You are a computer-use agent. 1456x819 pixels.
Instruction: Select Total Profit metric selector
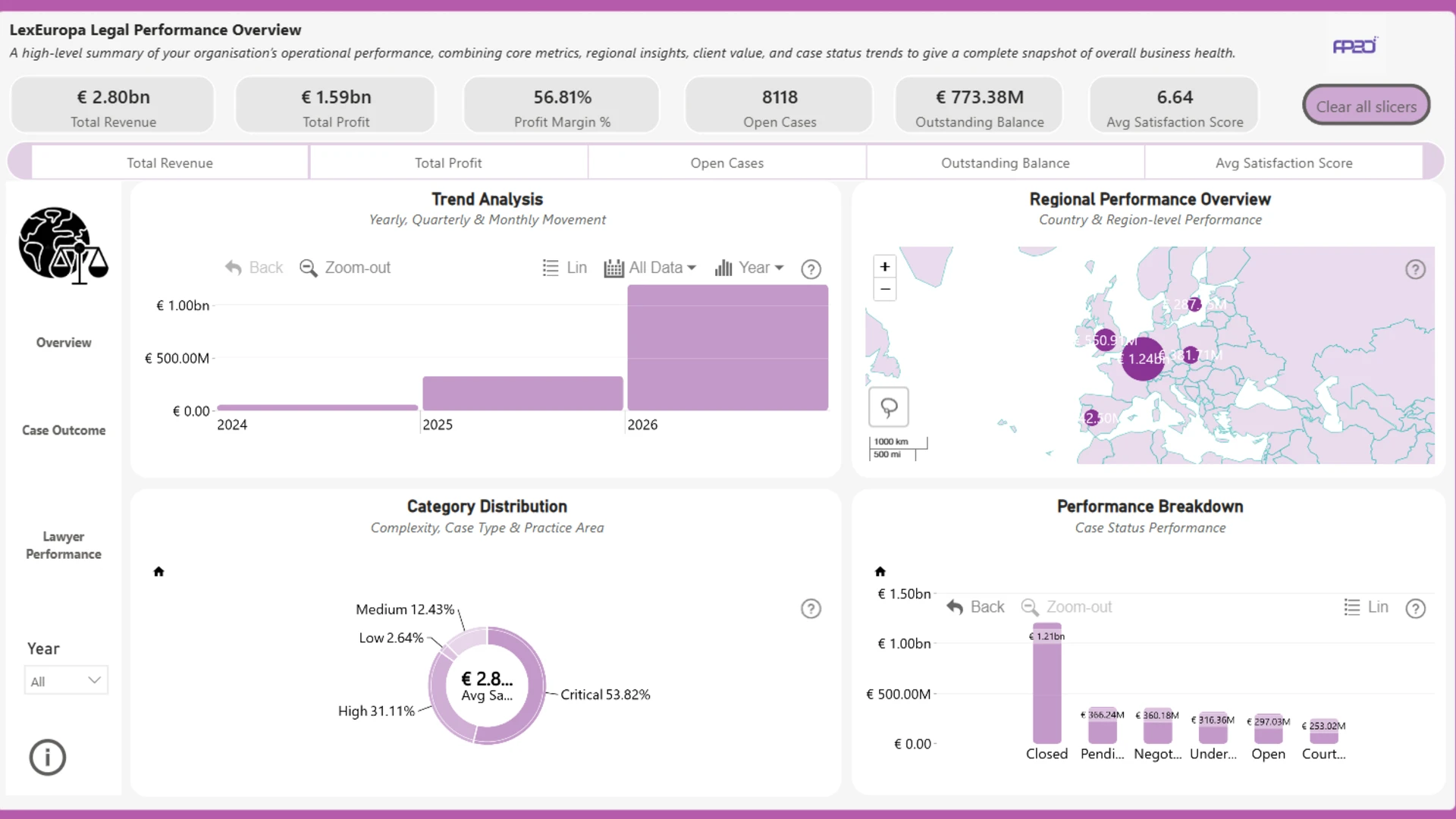click(448, 163)
